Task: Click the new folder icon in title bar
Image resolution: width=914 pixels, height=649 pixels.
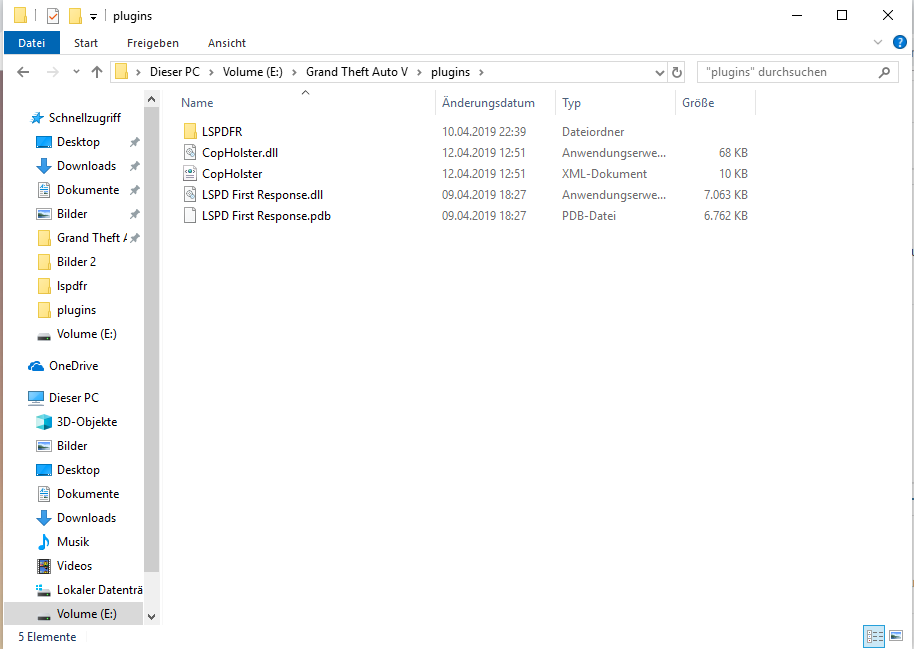Action: click(75, 16)
